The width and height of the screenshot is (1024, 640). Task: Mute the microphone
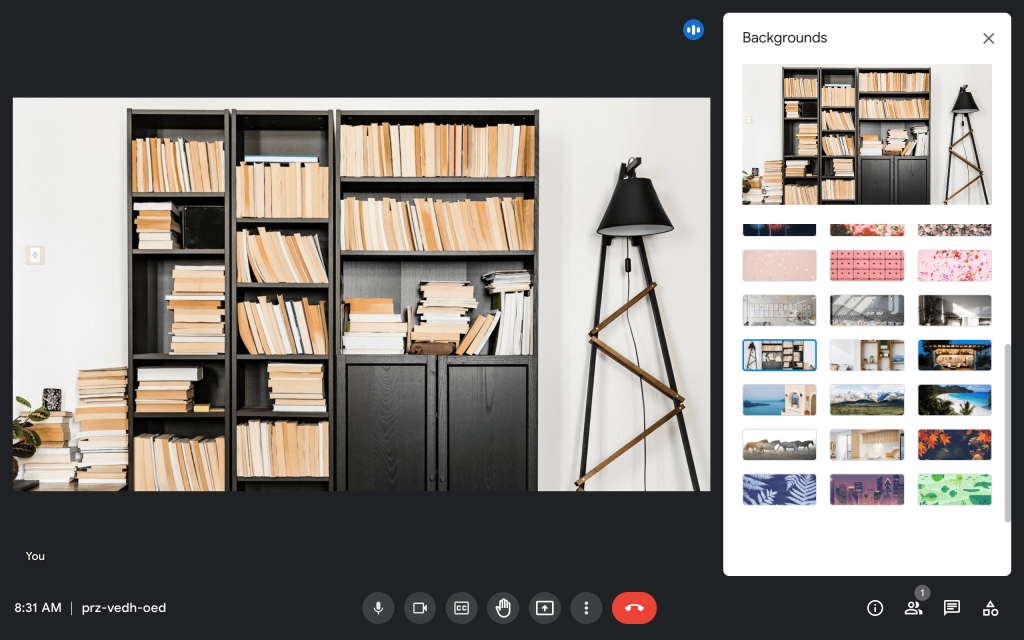click(378, 608)
